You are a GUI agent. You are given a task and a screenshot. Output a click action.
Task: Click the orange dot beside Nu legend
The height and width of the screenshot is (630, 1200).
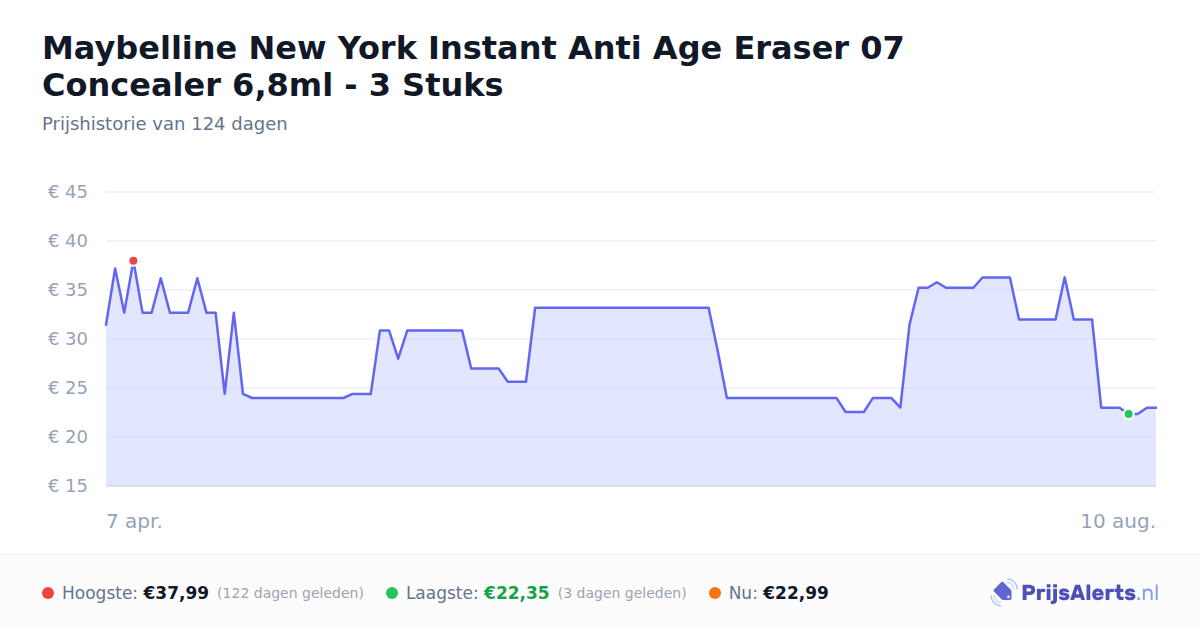[715, 593]
